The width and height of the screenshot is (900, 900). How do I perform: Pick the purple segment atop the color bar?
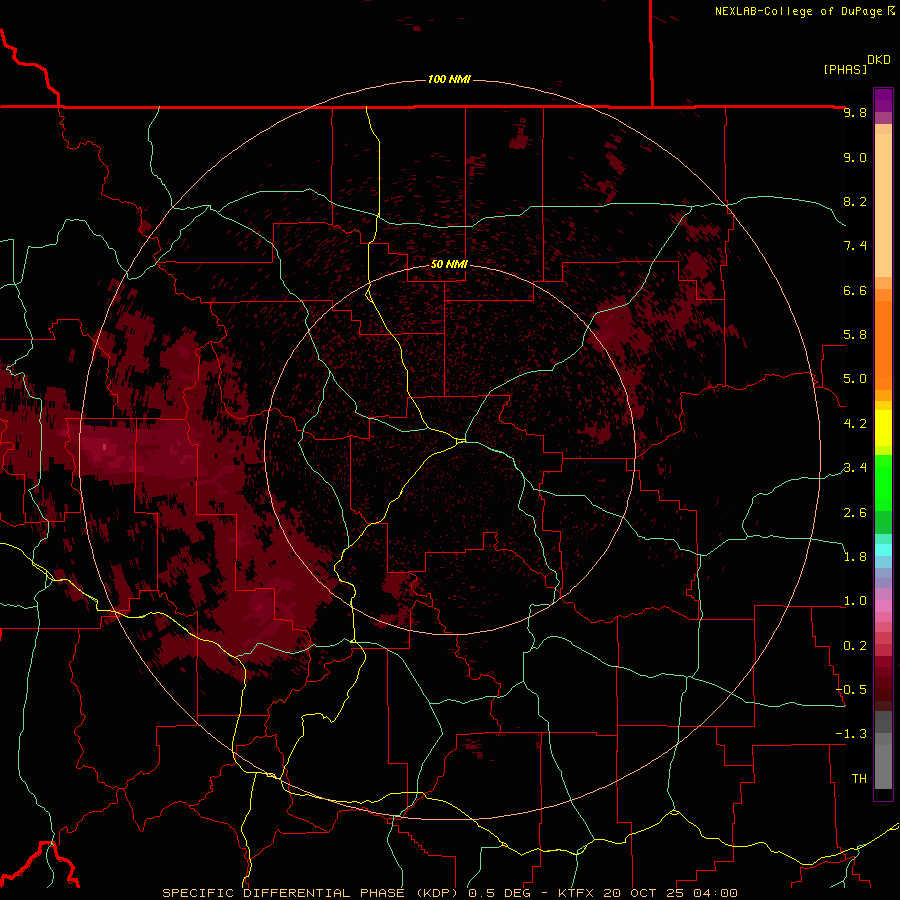883,100
